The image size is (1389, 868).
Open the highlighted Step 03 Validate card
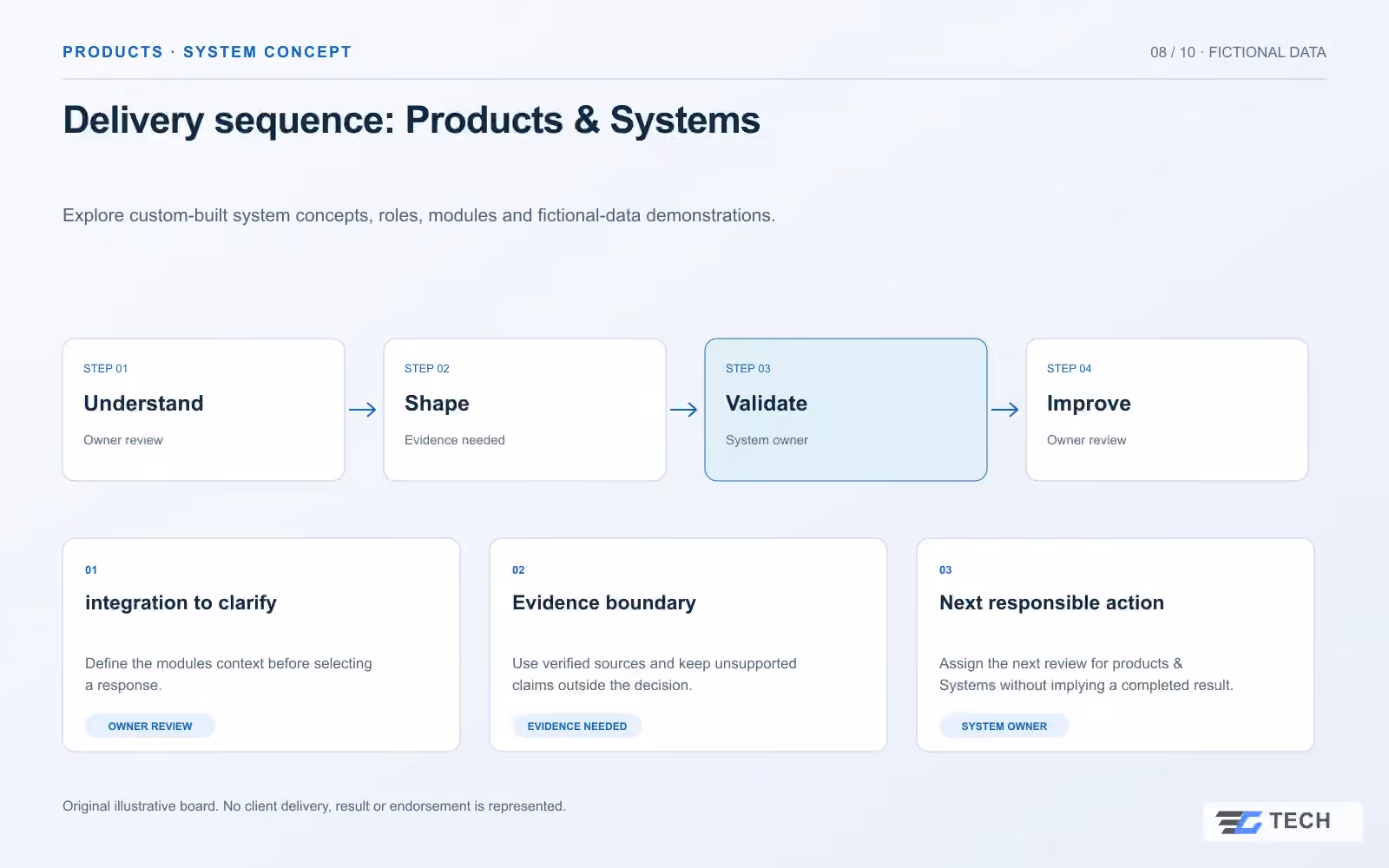pos(846,410)
